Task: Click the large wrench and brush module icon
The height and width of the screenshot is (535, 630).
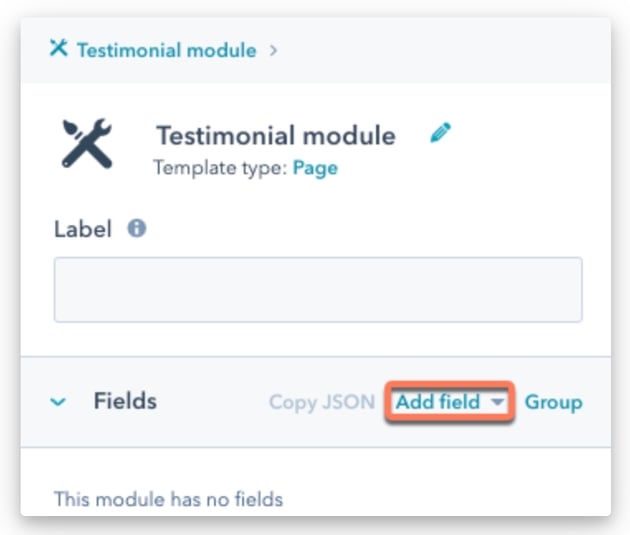Action: click(87, 143)
